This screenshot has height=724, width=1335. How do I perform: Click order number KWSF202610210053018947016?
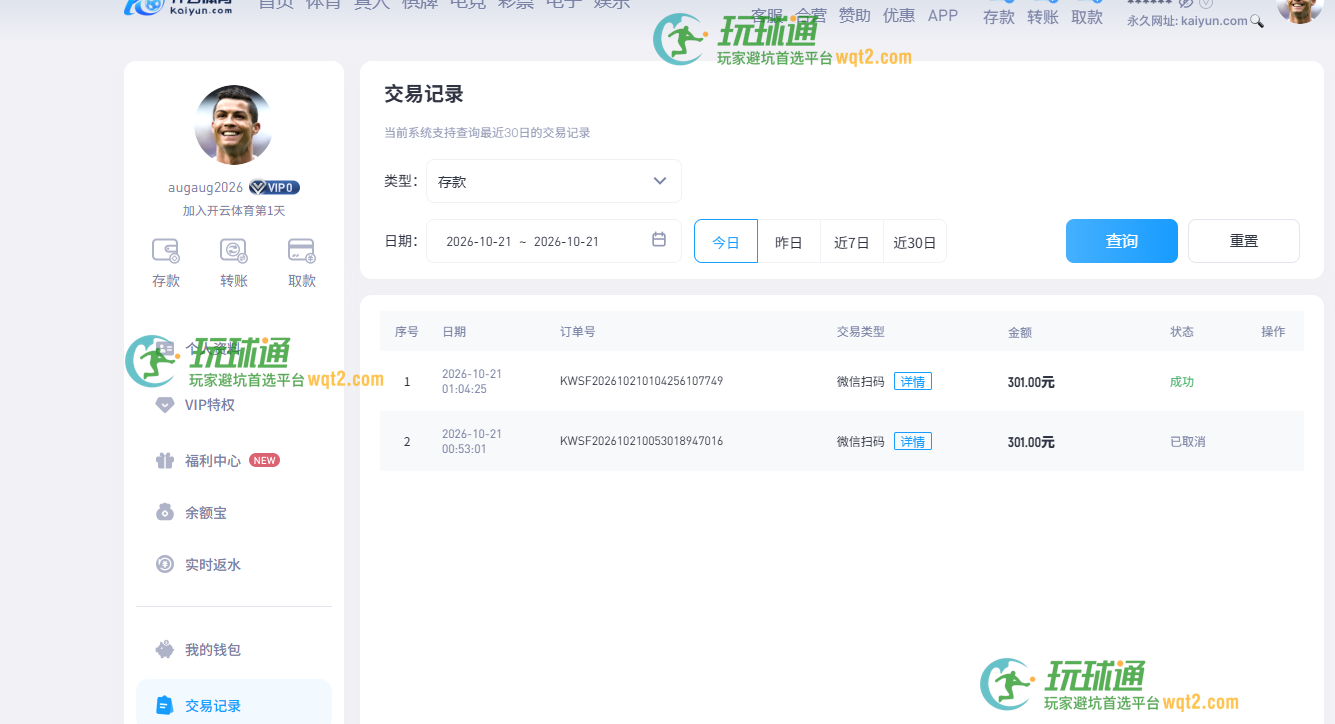click(x=641, y=441)
